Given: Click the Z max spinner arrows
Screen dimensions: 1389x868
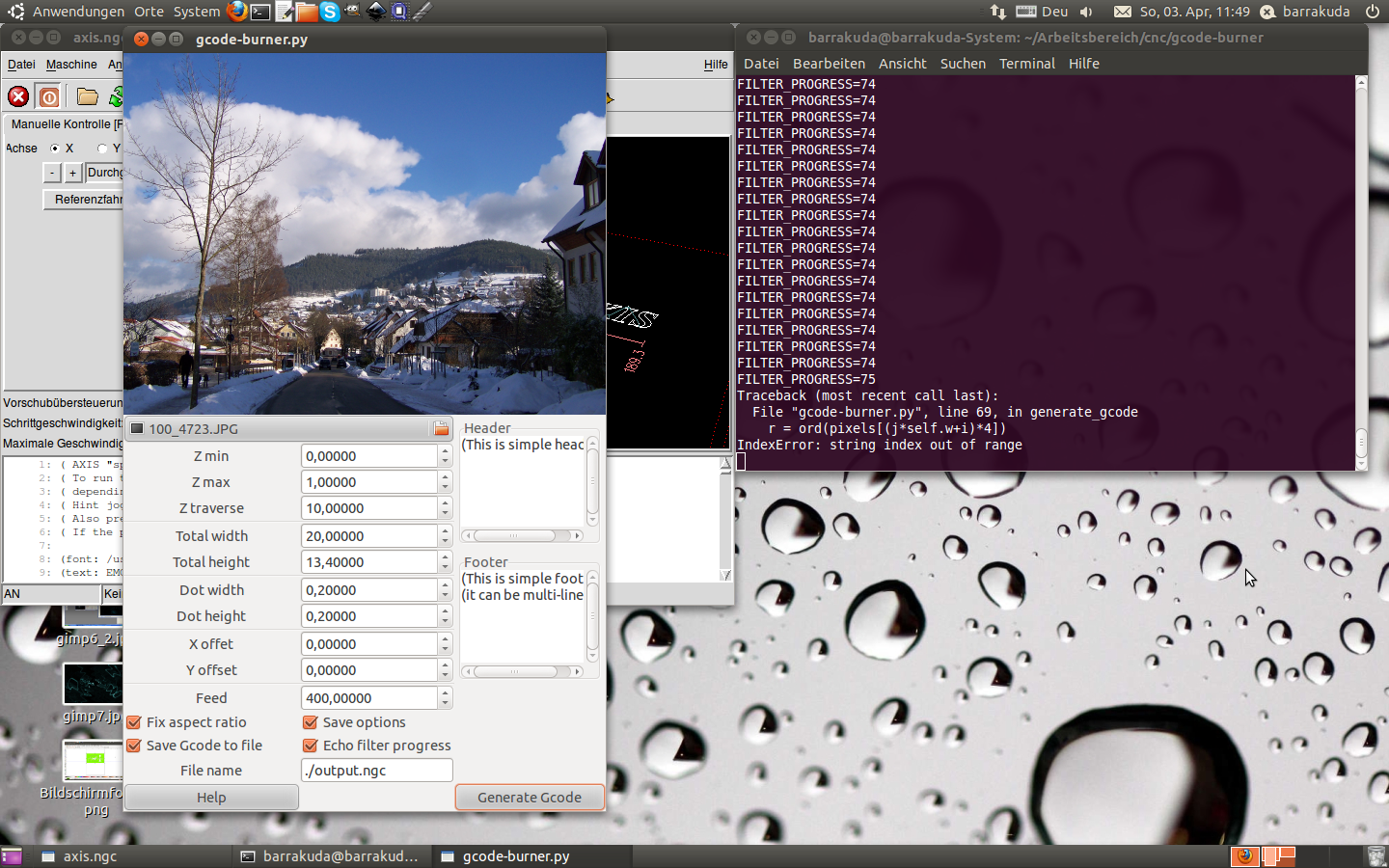Looking at the screenshot, I should 445,482.
